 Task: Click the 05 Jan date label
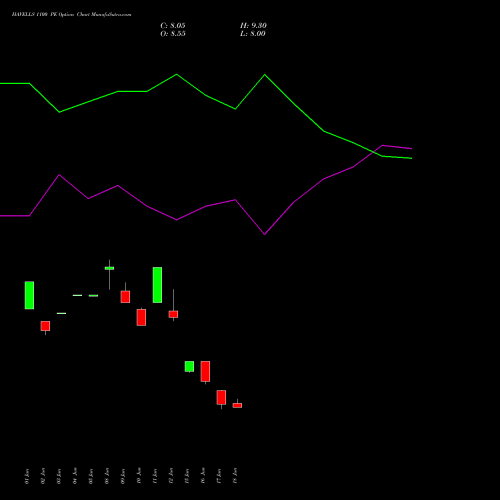pos(91,476)
